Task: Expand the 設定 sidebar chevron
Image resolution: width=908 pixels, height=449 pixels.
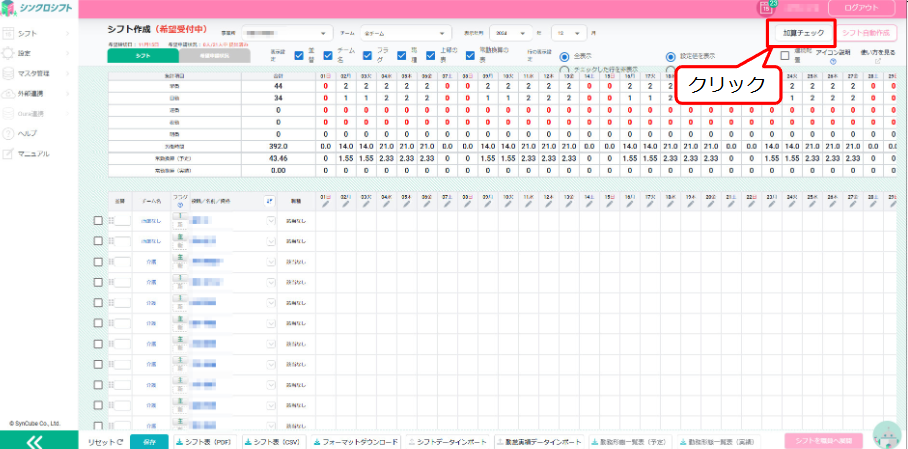Action: pos(67,53)
